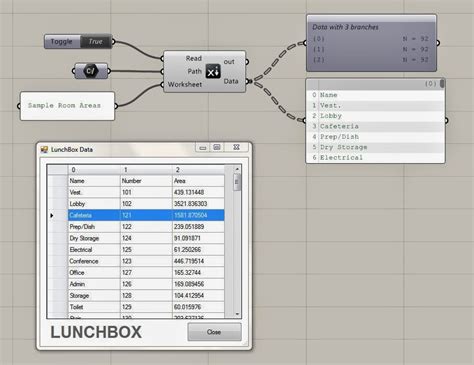Select the Cafeteria row marker arrow
Image resolution: width=474 pixels, height=365 pixels.
tap(52, 216)
